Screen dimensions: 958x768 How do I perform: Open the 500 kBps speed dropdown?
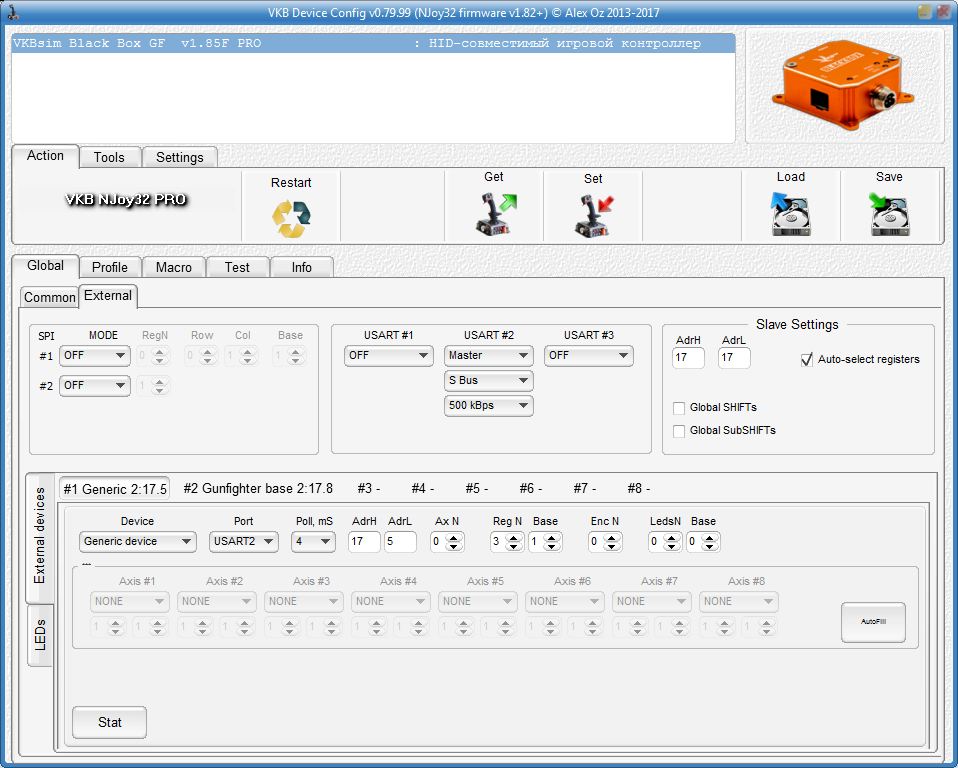pos(489,406)
